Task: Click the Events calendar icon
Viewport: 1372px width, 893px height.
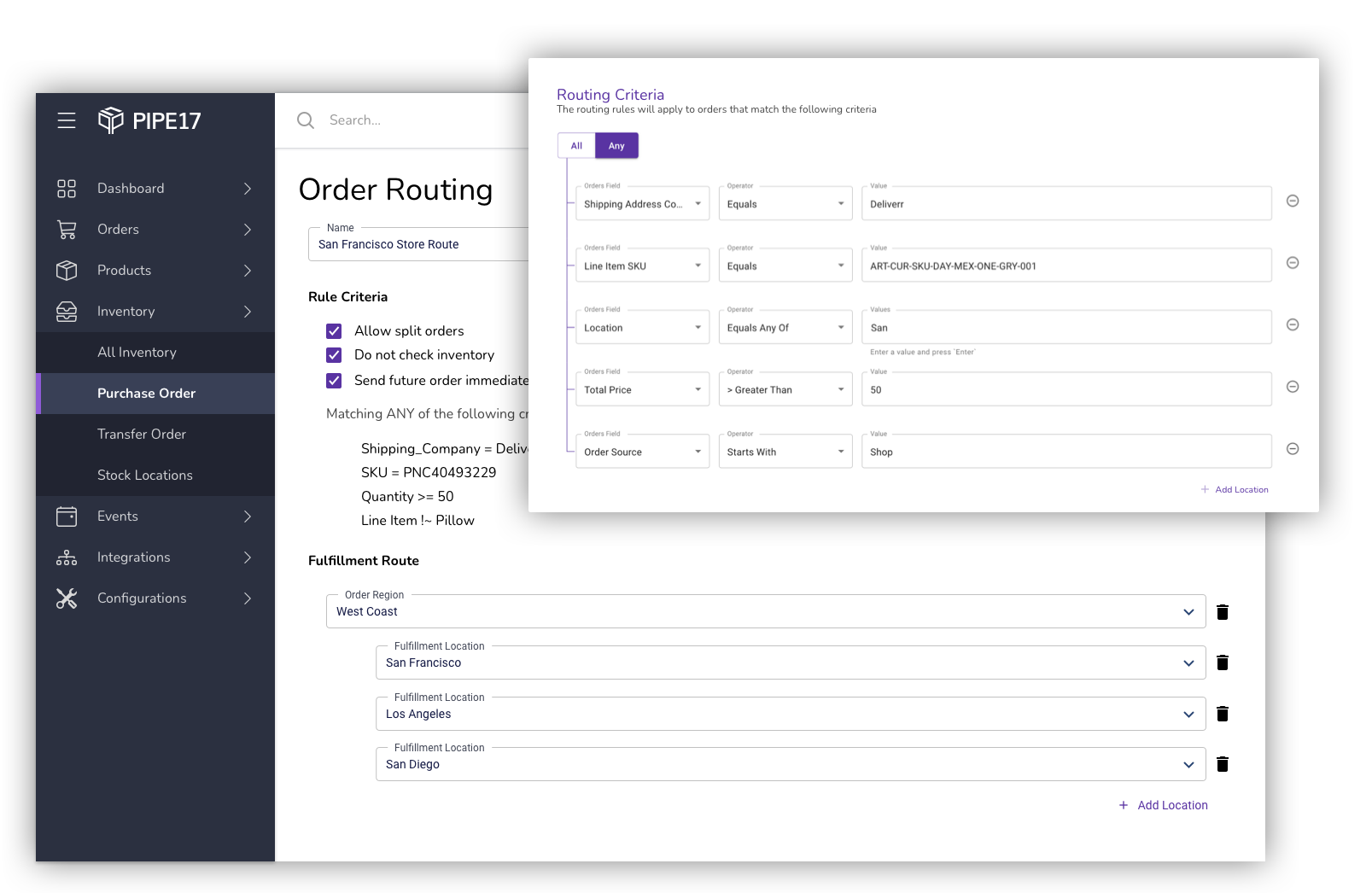Action: coord(67,517)
